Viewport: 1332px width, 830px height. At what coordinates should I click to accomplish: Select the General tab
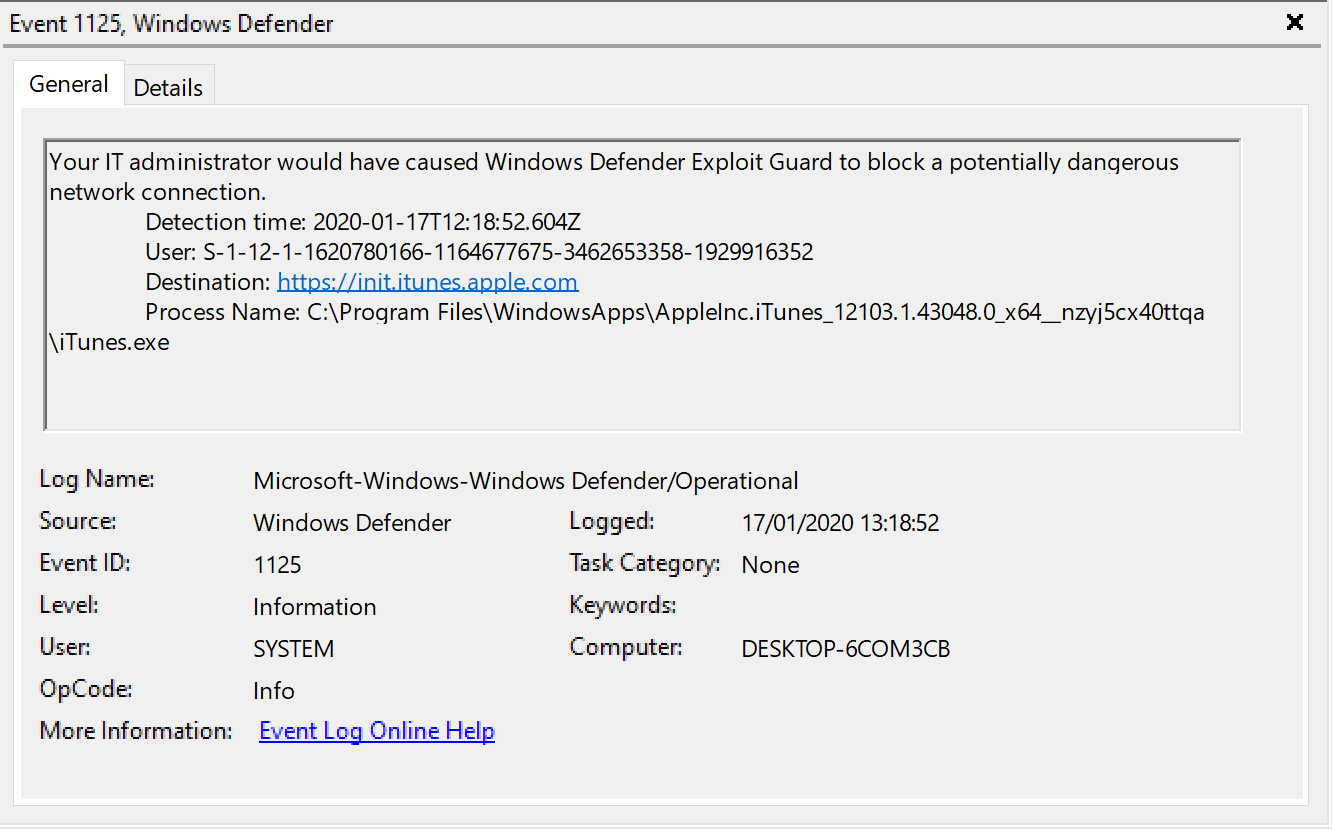point(68,84)
